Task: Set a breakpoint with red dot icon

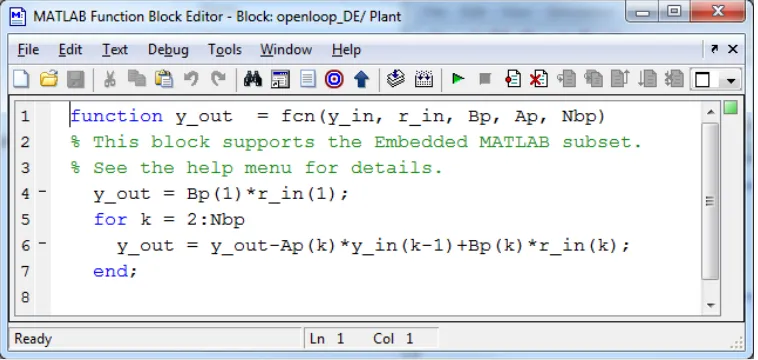Action: point(512,79)
